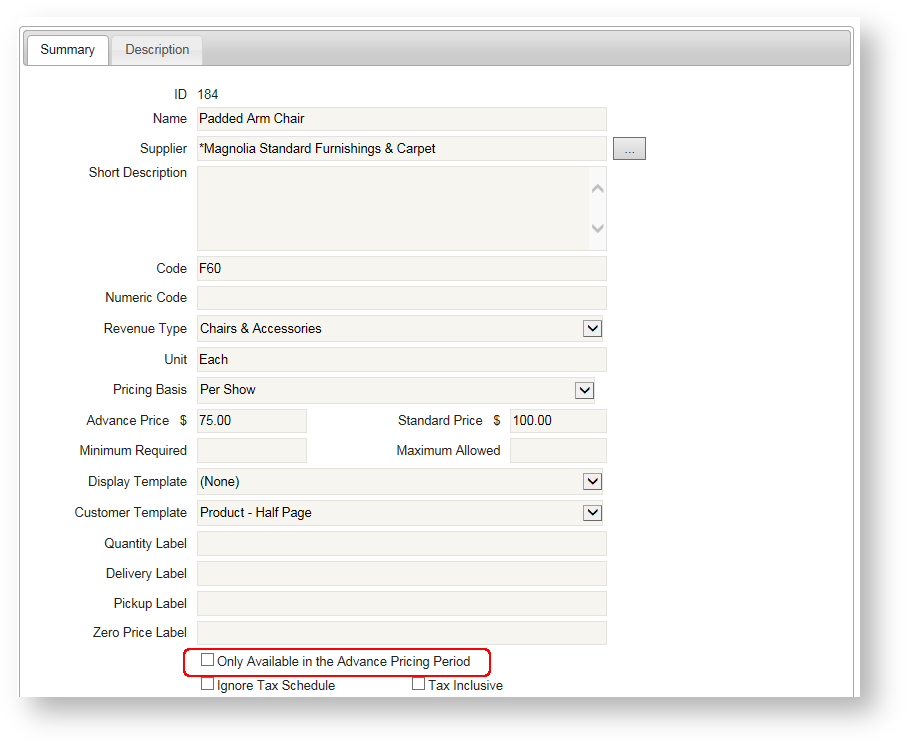Screen dimensions: 908x745
Task: Select the Padded Arm Chair name field
Action: tap(400, 118)
